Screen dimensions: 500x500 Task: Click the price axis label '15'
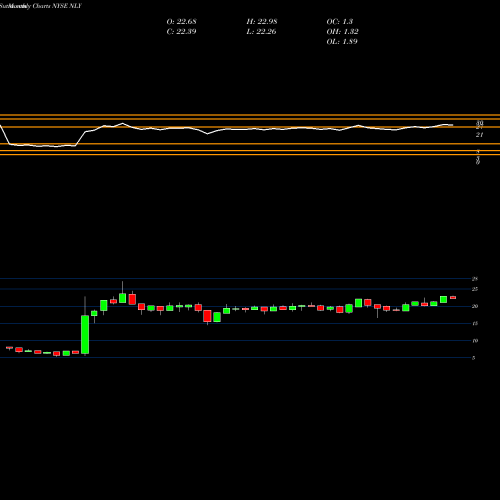475,323
